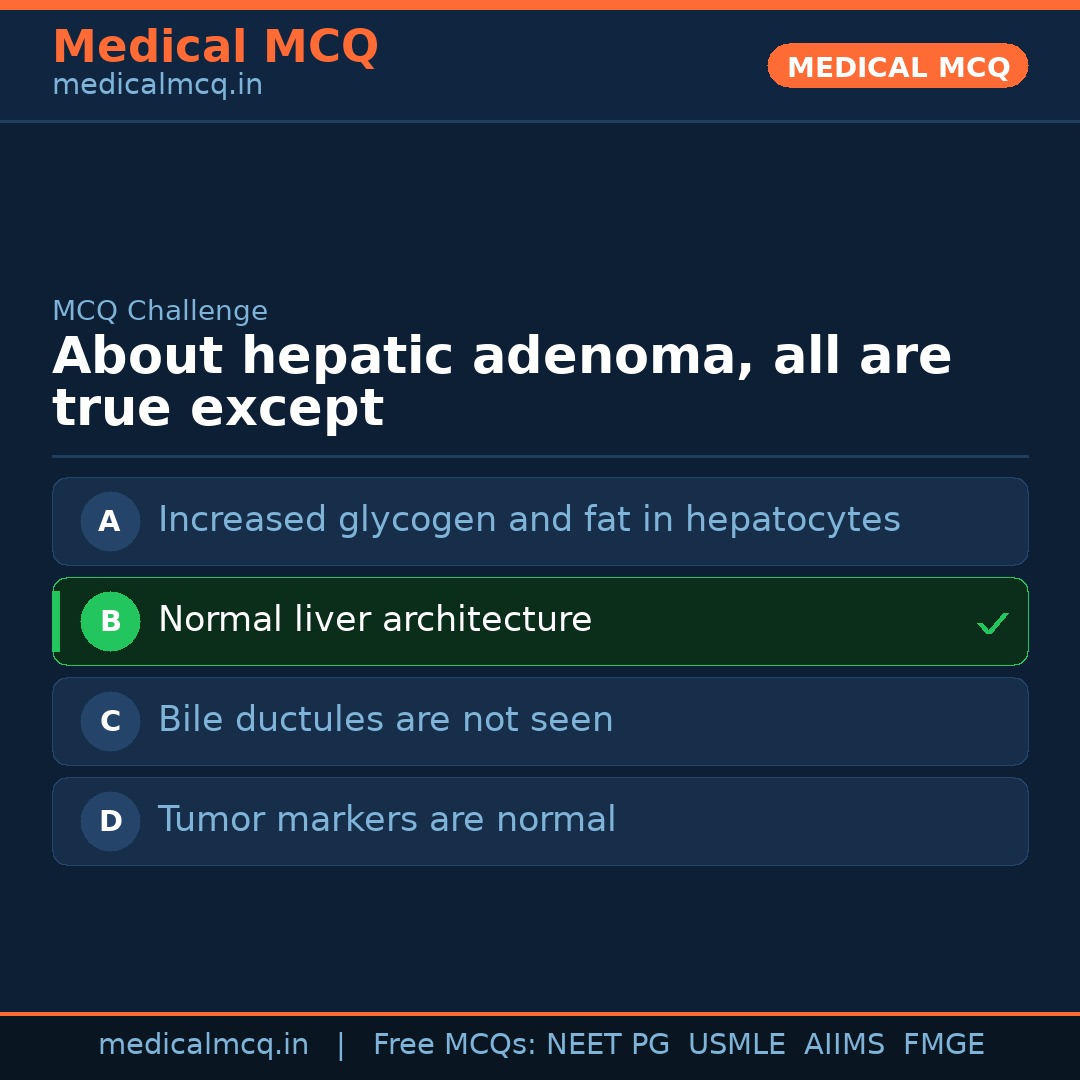Click the green checkmark on option B
The image size is (1080, 1080).
click(x=992, y=623)
